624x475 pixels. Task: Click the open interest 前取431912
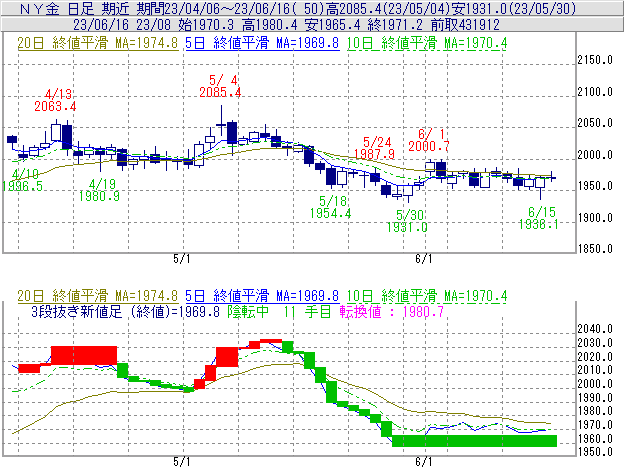point(465,25)
